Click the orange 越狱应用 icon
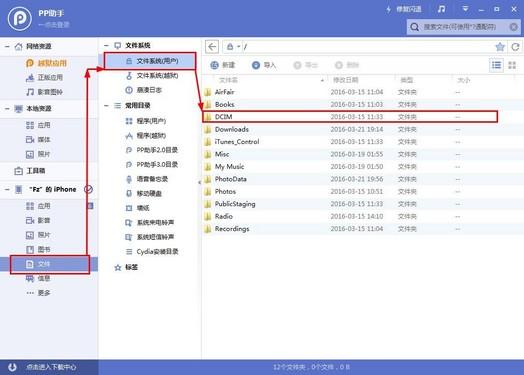This screenshot has height=375, width=524. pyautogui.click(x=30, y=63)
